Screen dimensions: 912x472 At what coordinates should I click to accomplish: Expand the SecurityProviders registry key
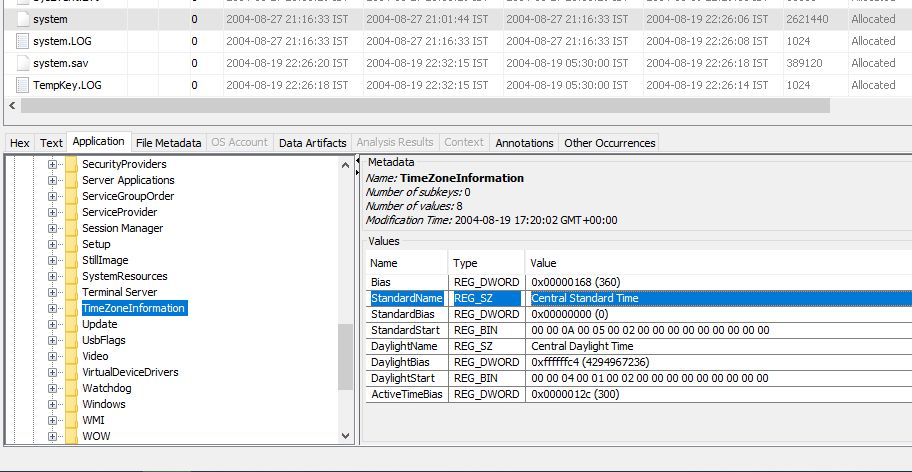[x=52, y=165]
